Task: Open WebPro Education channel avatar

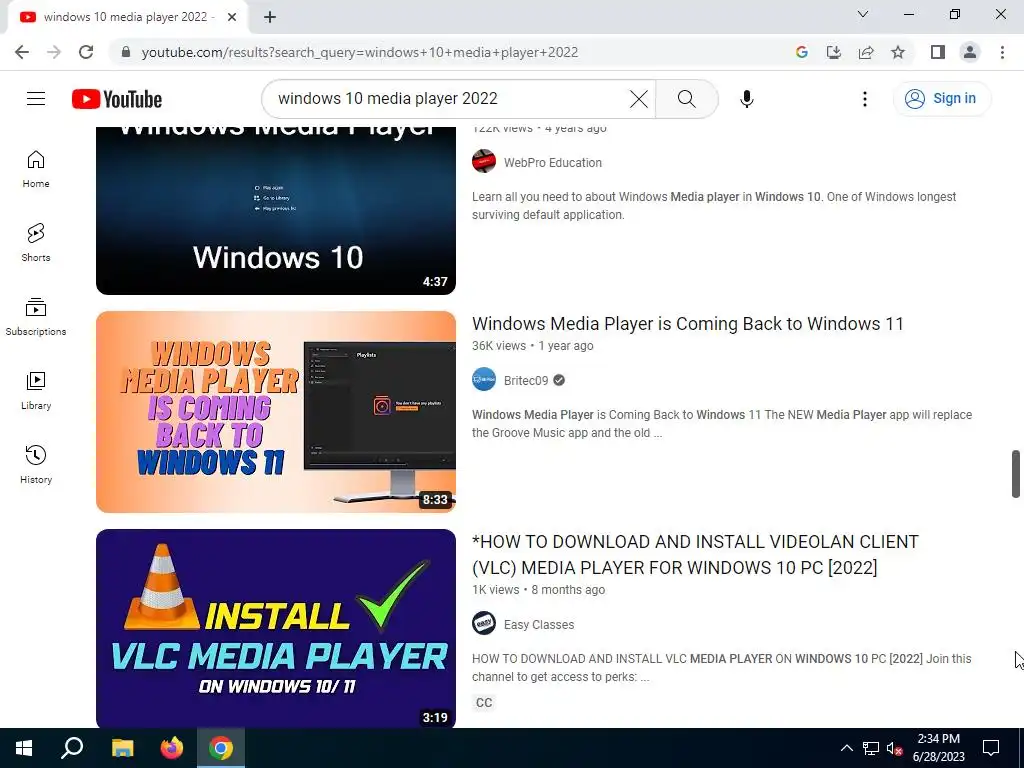Action: click(484, 161)
